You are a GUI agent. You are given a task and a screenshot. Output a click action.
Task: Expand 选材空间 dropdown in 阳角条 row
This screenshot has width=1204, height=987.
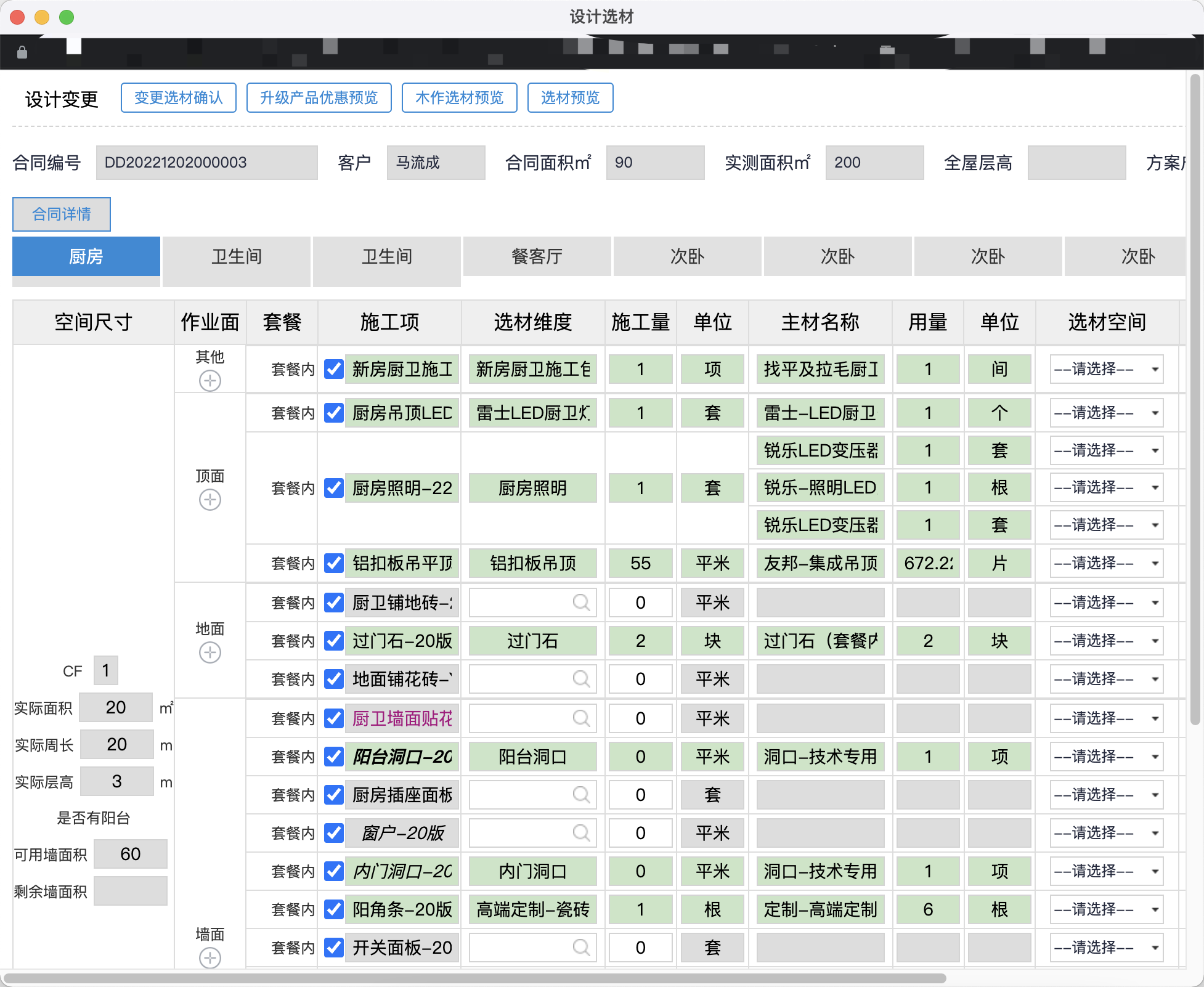coord(1107,909)
